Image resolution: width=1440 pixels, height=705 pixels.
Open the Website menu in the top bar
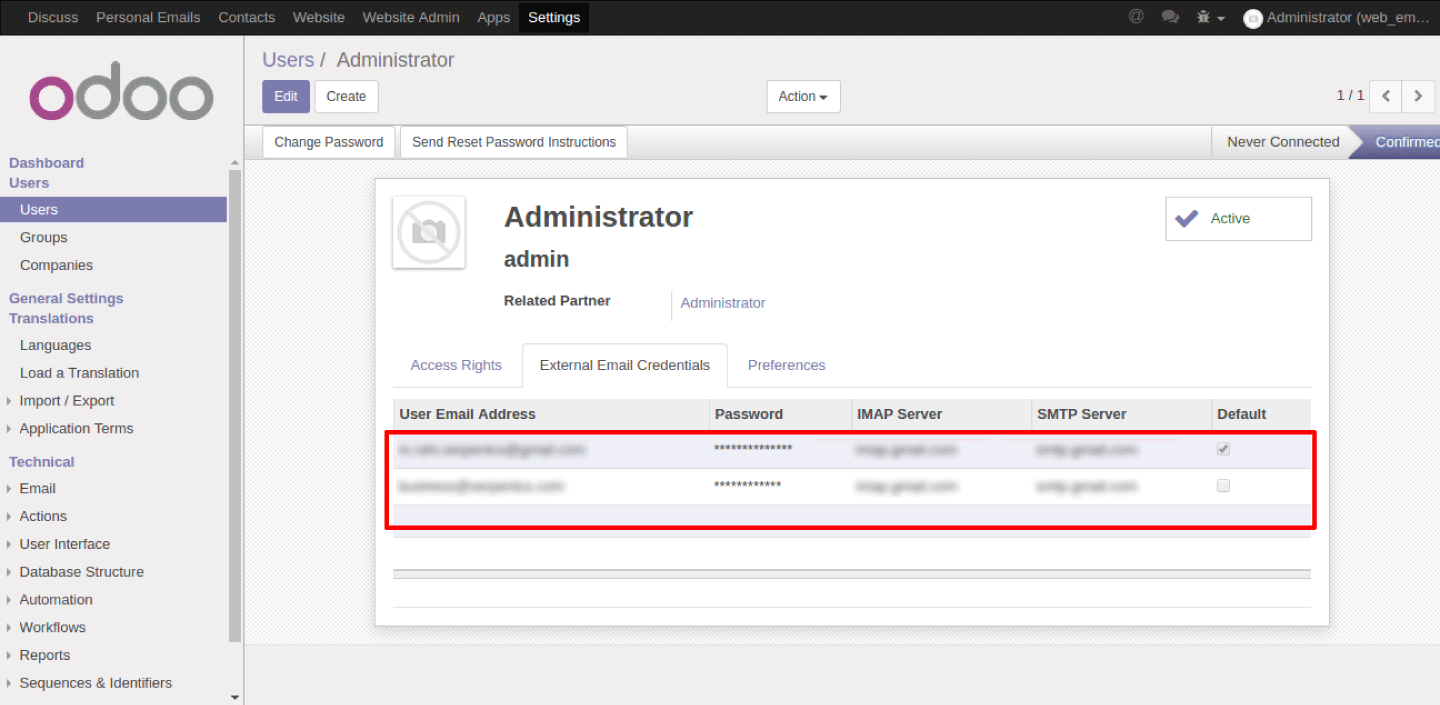[x=318, y=17]
